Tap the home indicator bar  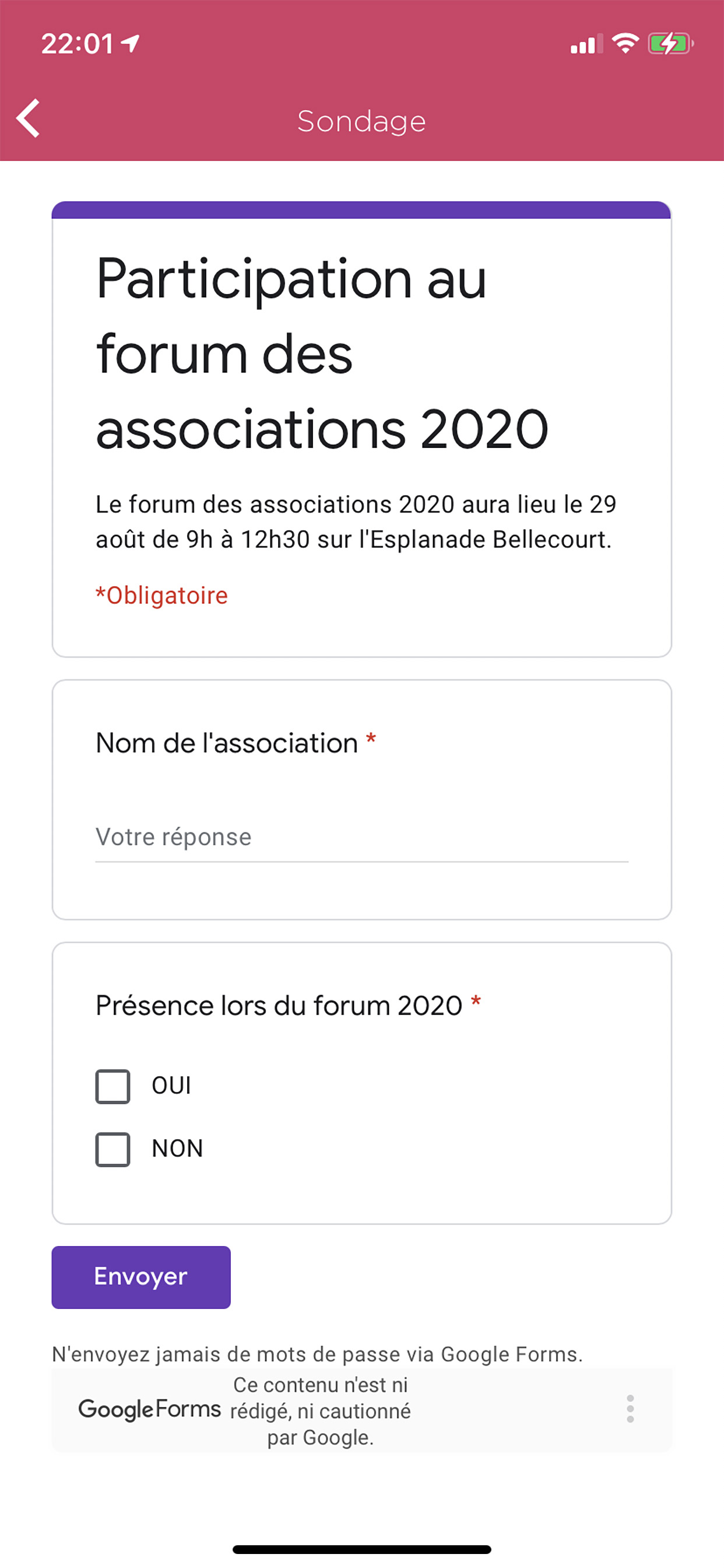(x=362, y=1549)
